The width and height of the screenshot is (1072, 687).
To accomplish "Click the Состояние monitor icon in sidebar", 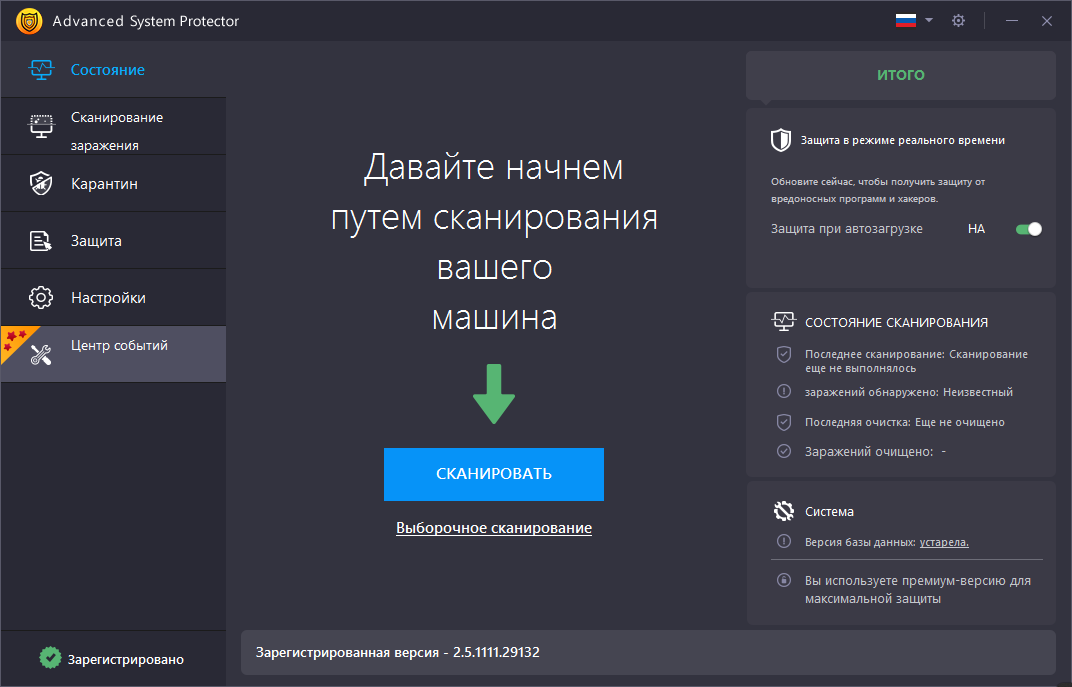I will coord(41,69).
